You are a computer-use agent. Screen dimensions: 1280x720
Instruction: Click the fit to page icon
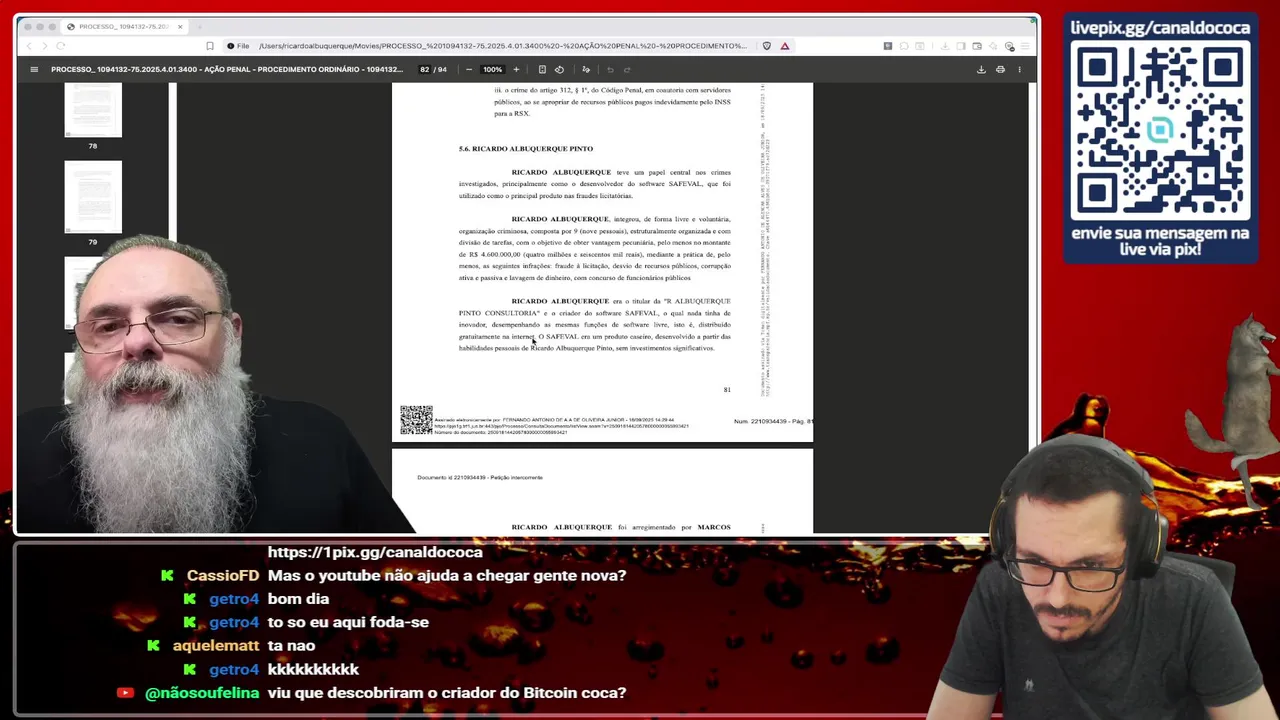click(x=542, y=69)
